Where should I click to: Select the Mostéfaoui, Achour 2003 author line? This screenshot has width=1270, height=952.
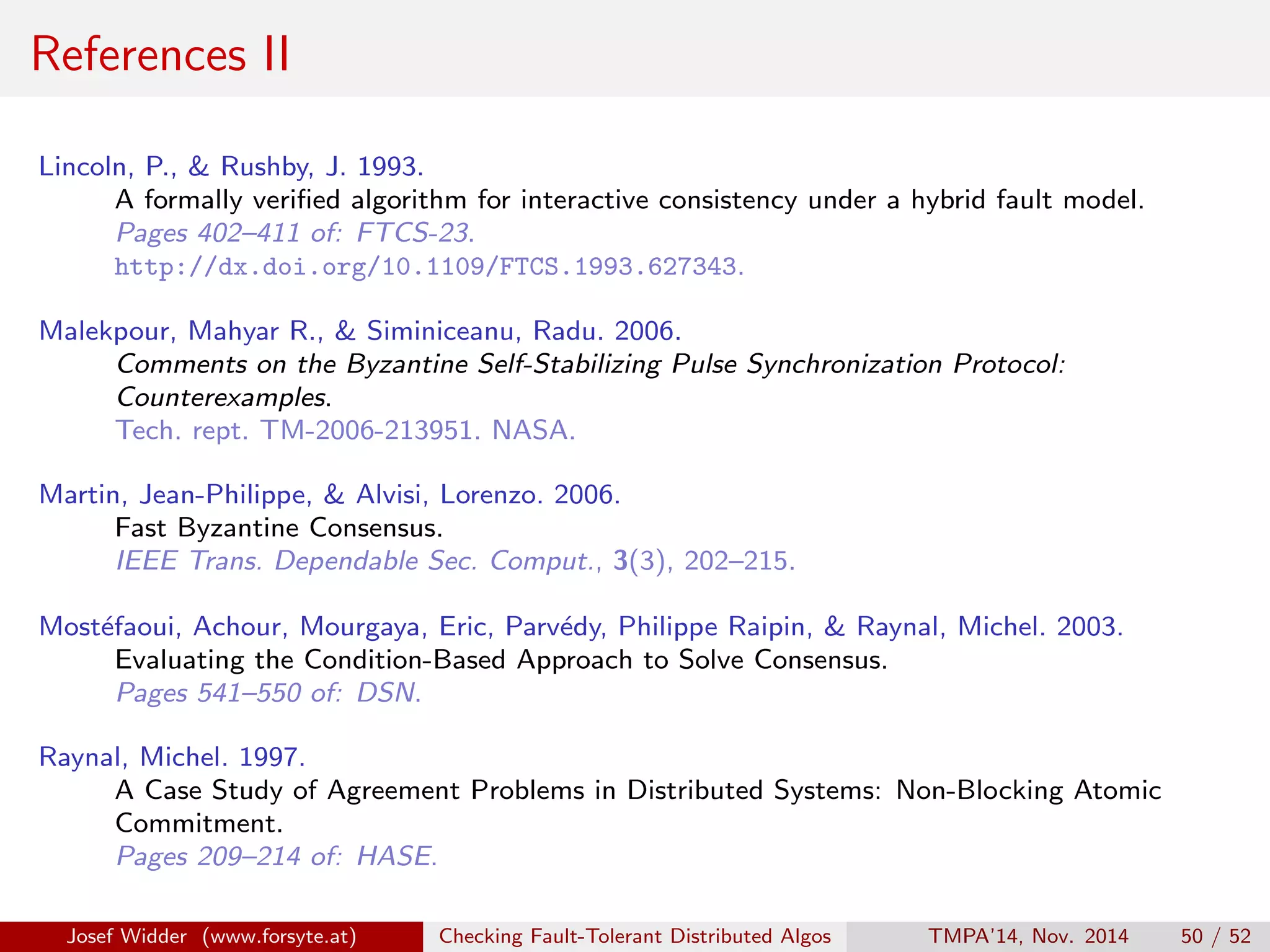pos(581,627)
